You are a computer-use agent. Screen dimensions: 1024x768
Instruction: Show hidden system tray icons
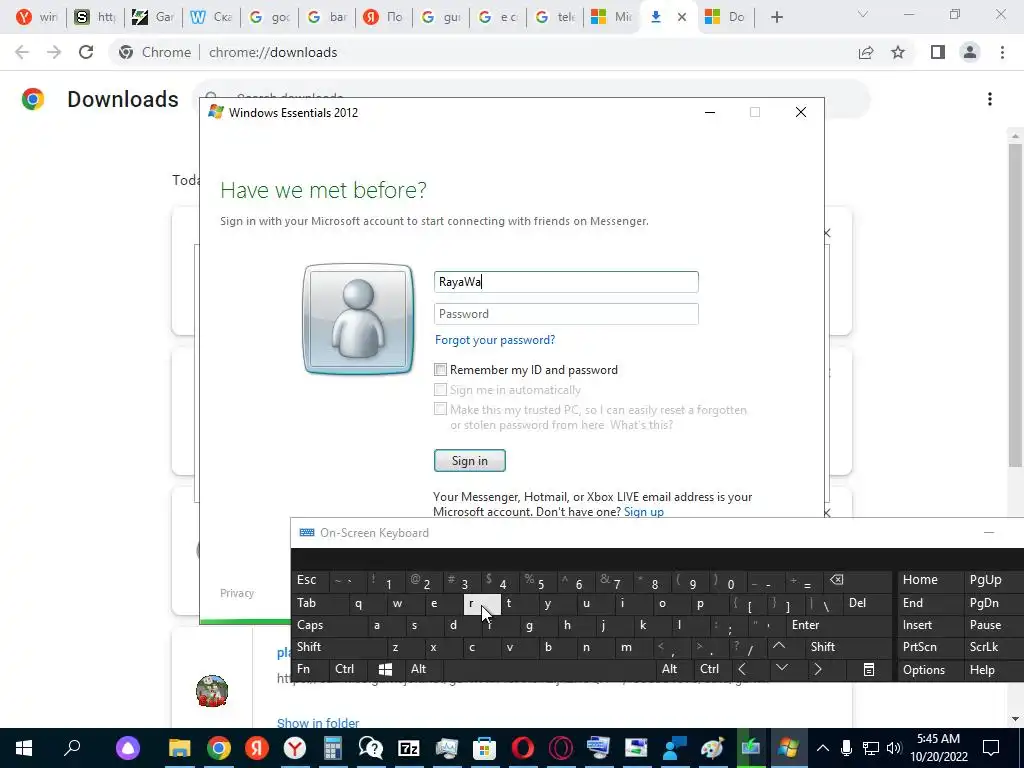coord(823,748)
